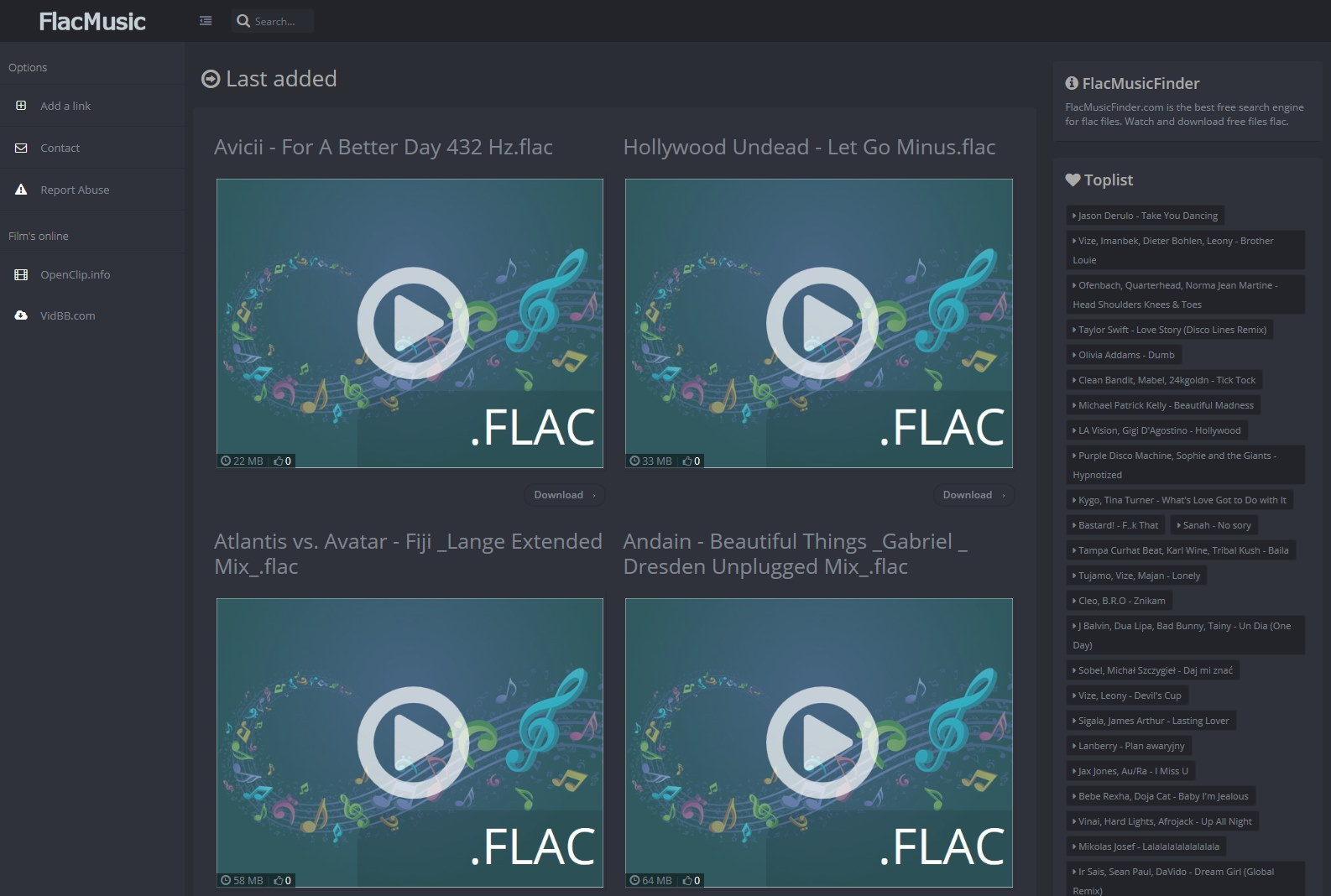Open Olivia Addams - Dumb

point(1123,355)
